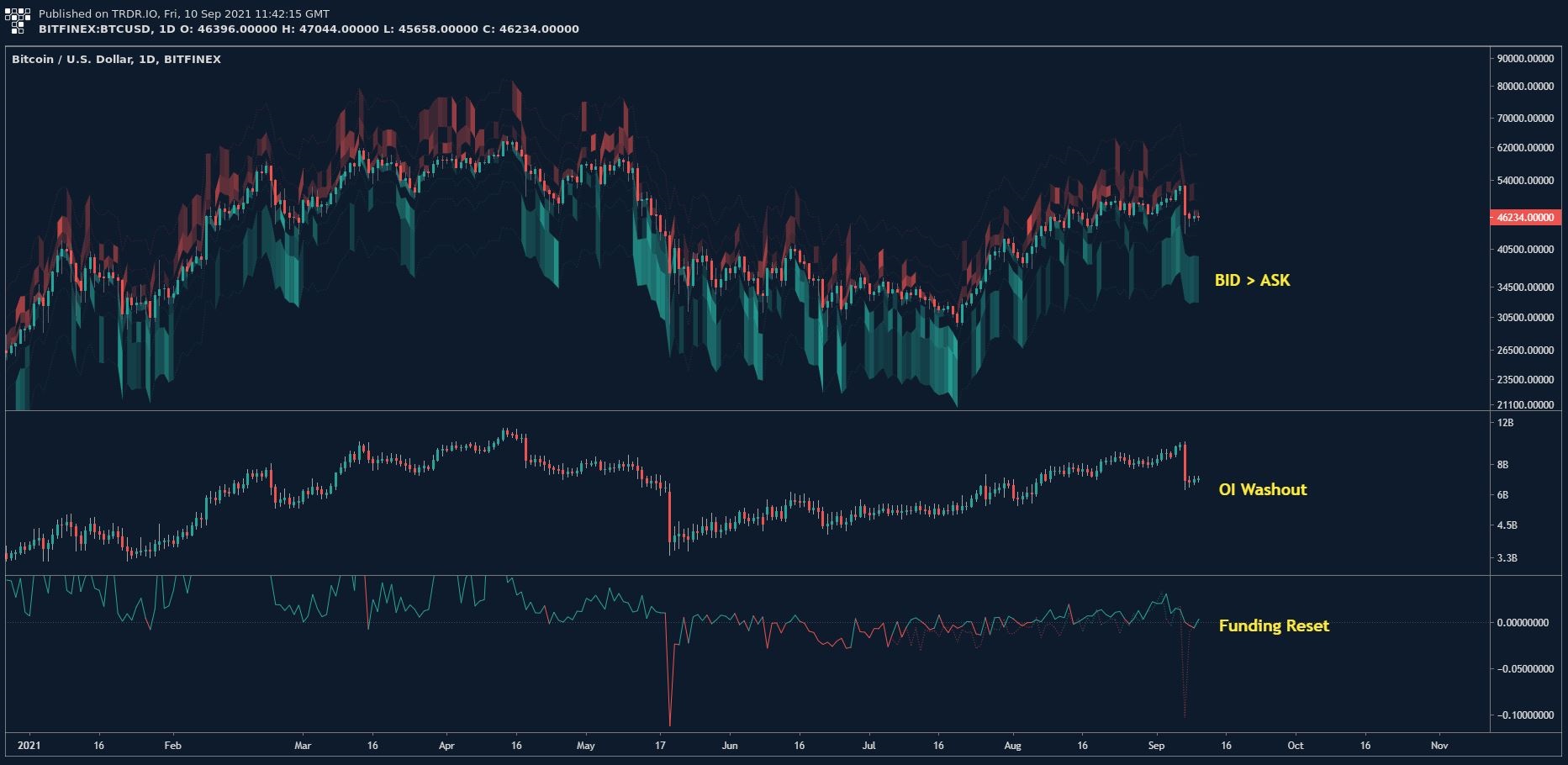Image resolution: width=1568 pixels, height=765 pixels.
Task: Click the -0.10000000 funding axis label
Action: (x=1523, y=715)
